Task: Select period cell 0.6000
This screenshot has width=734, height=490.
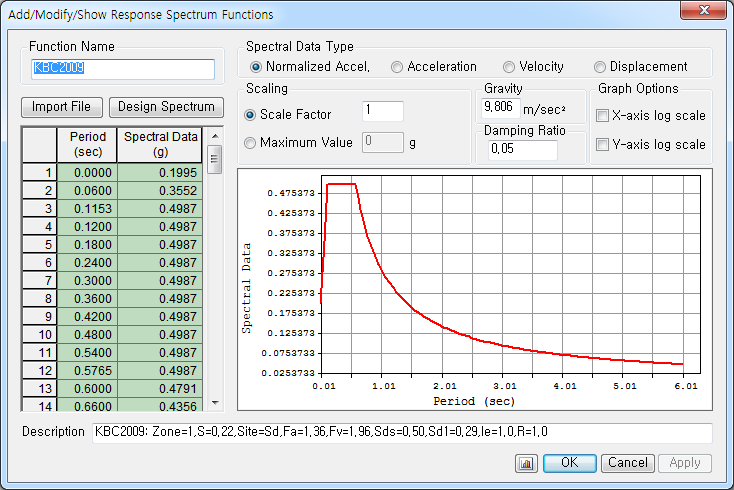Action: point(87,389)
